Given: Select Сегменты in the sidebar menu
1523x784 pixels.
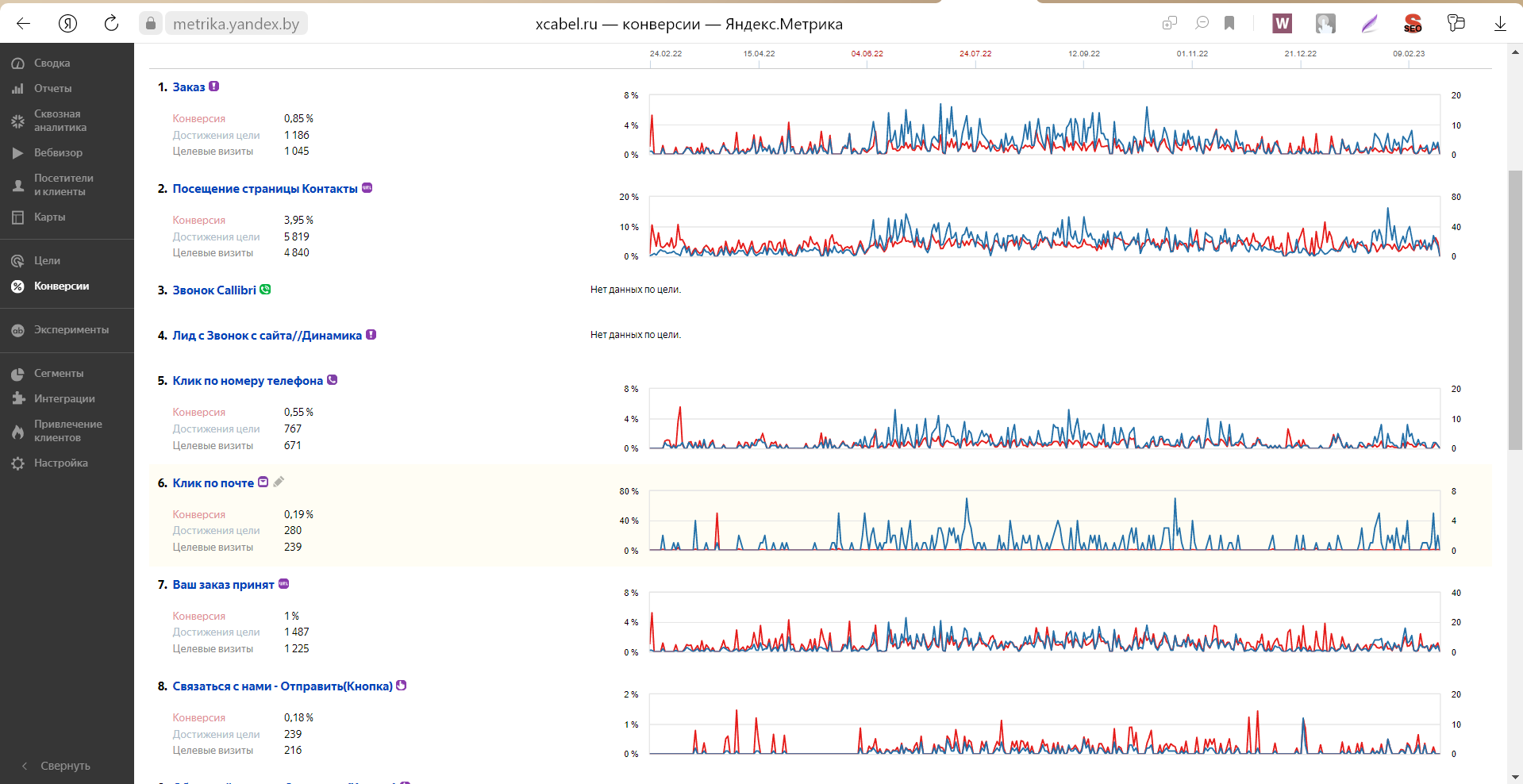Looking at the screenshot, I should 58,373.
